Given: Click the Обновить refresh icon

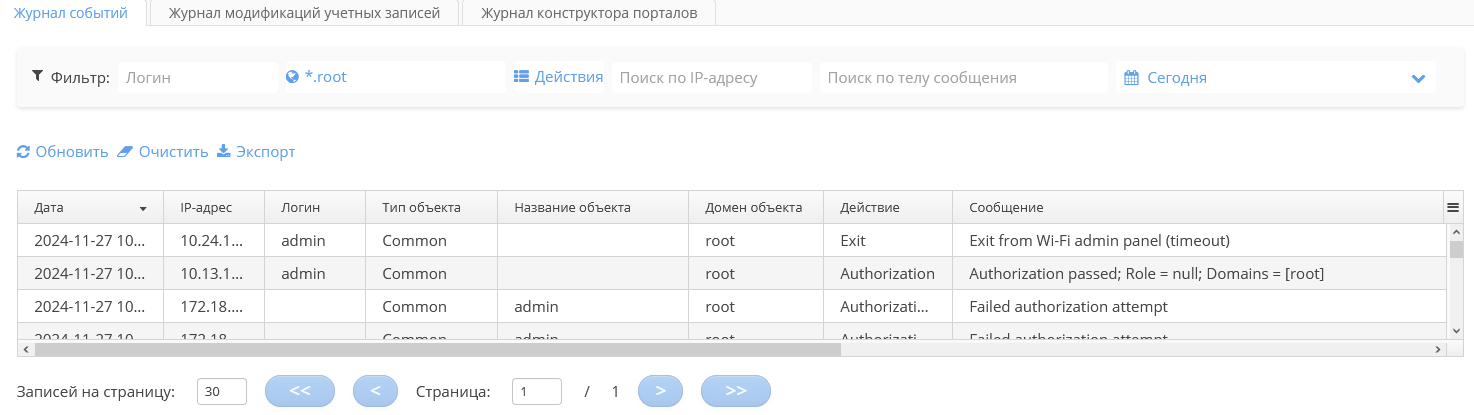Looking at the screenshot, I should pos(24,152).
